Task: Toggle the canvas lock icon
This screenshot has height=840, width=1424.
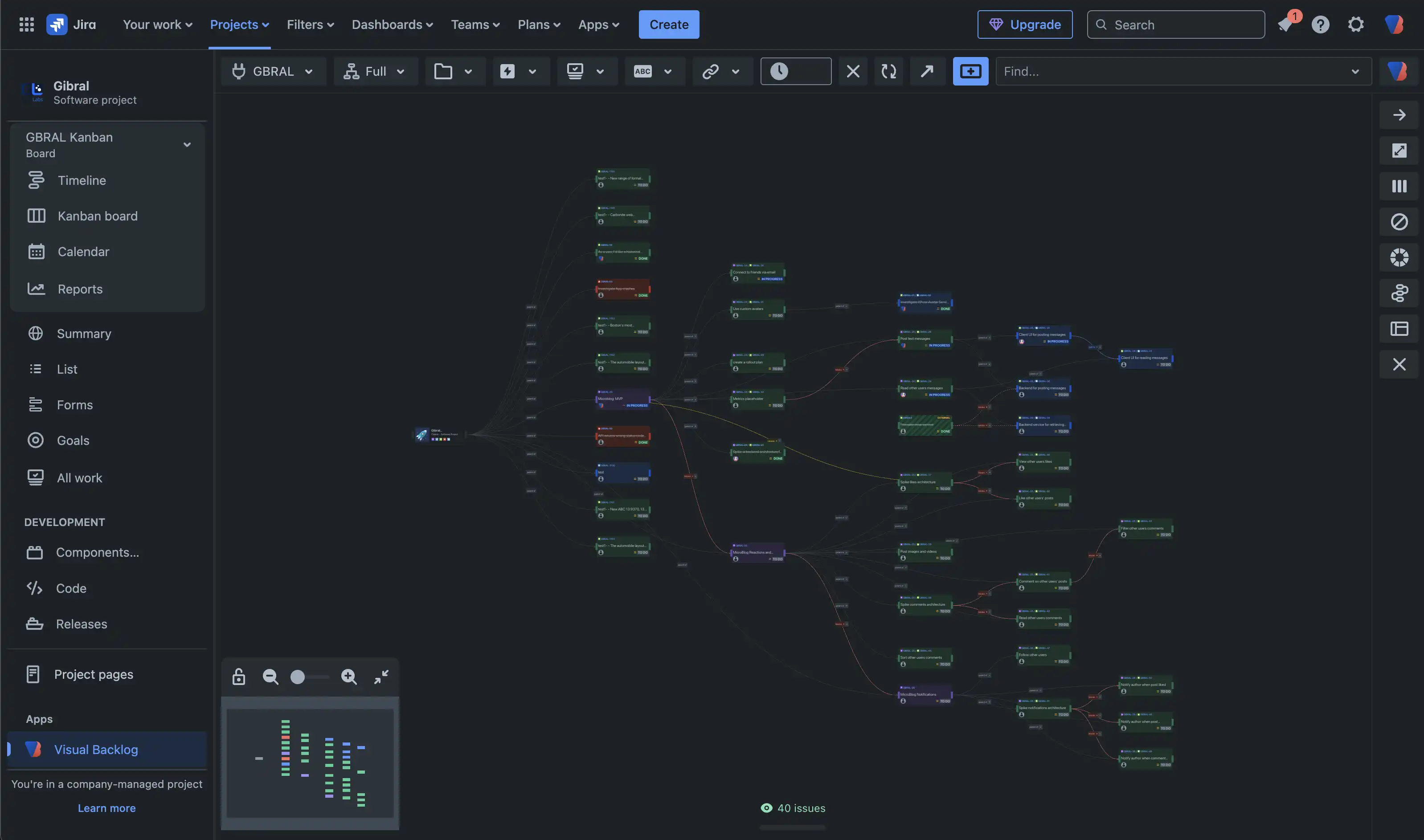Action: click(x=238, y=677)
